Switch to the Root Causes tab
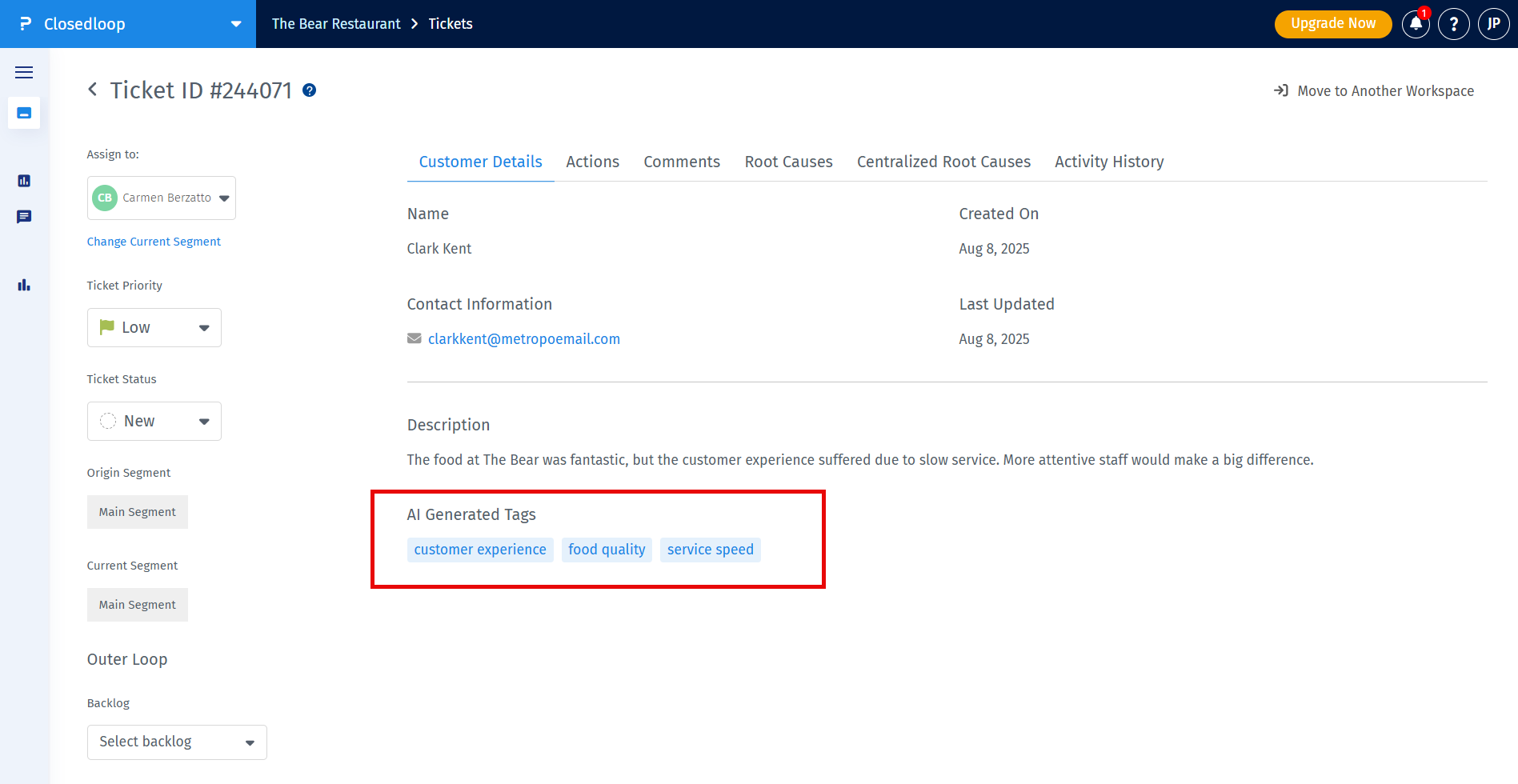This screenshot has height=784, width=1518. 788,162
